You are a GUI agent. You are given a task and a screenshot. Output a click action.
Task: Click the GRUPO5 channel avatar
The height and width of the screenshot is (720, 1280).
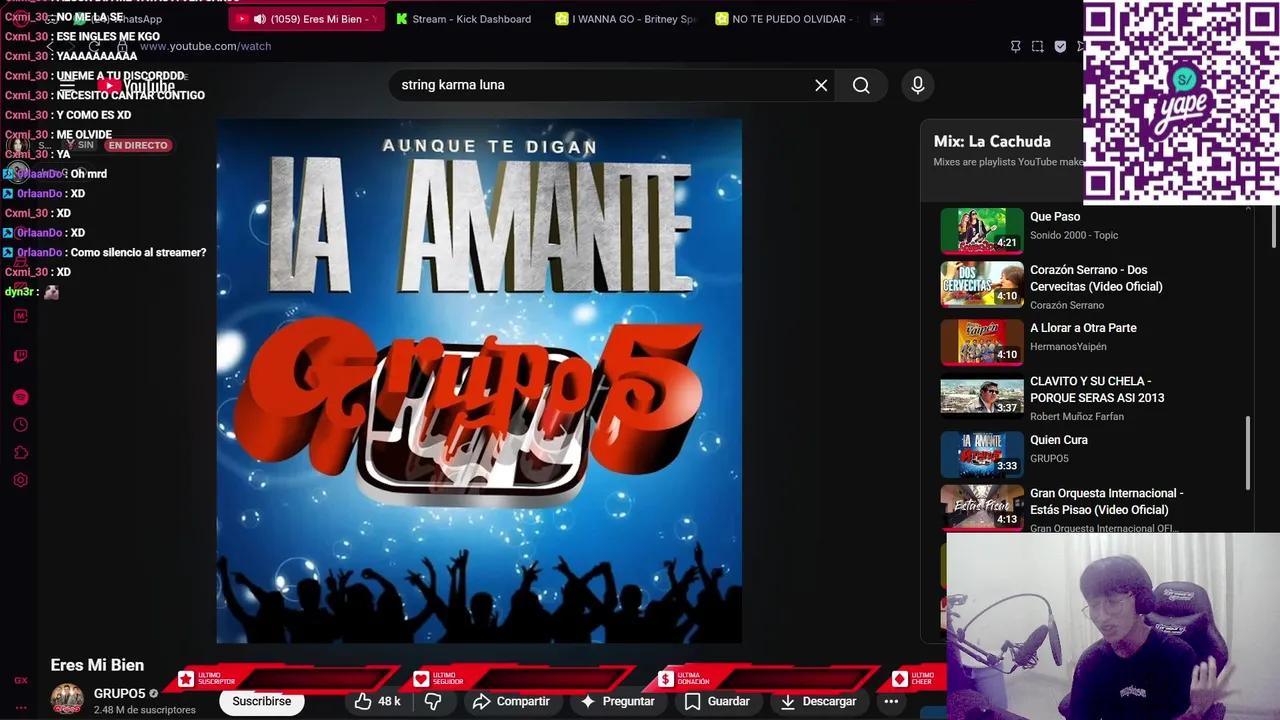(x=67, y=700)
